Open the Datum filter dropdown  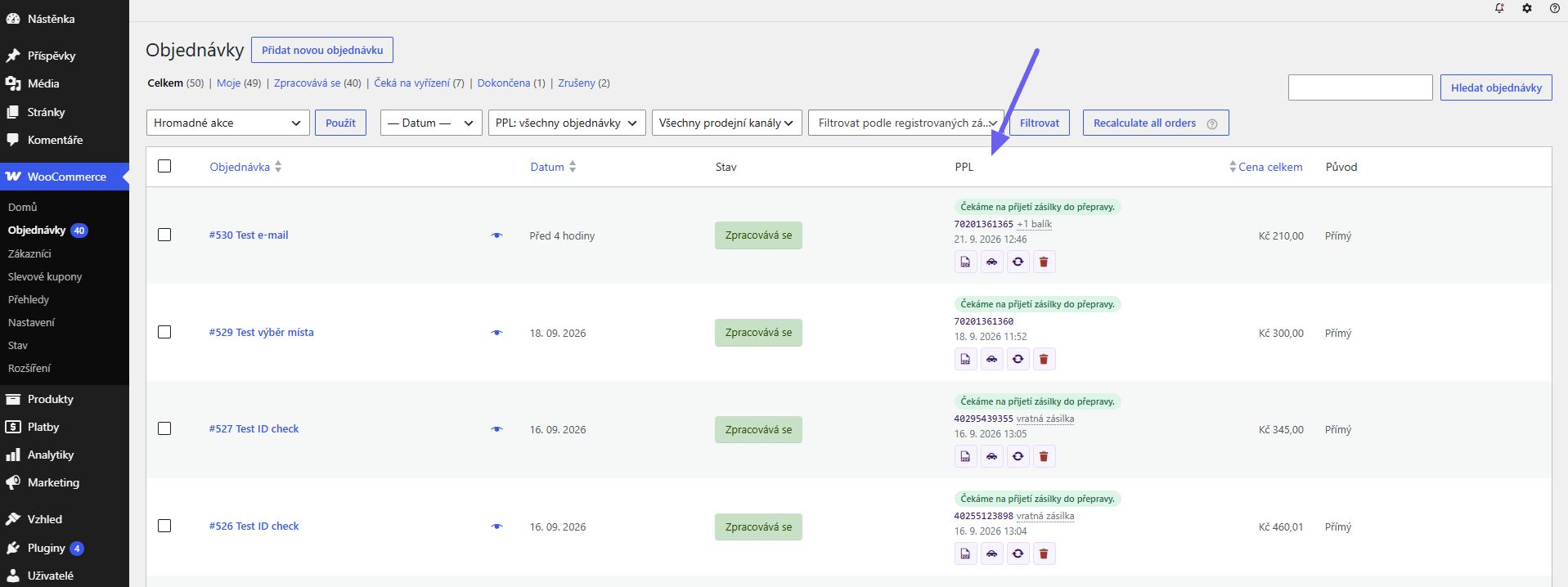431,123
